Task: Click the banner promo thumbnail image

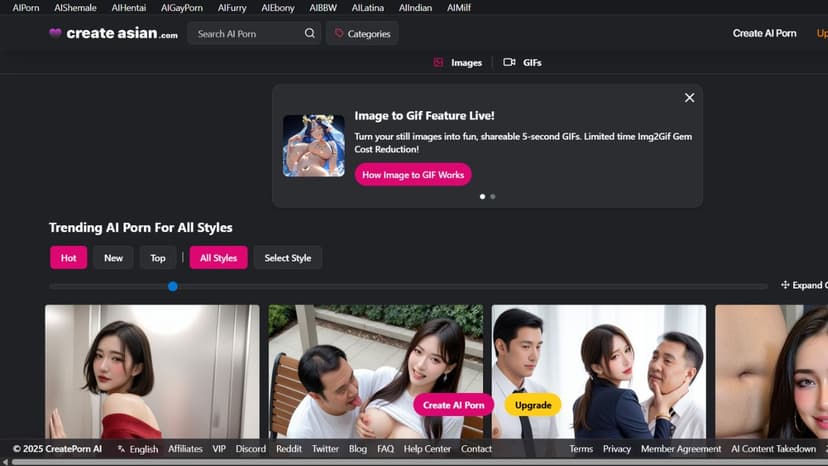Action: point(313,146)
